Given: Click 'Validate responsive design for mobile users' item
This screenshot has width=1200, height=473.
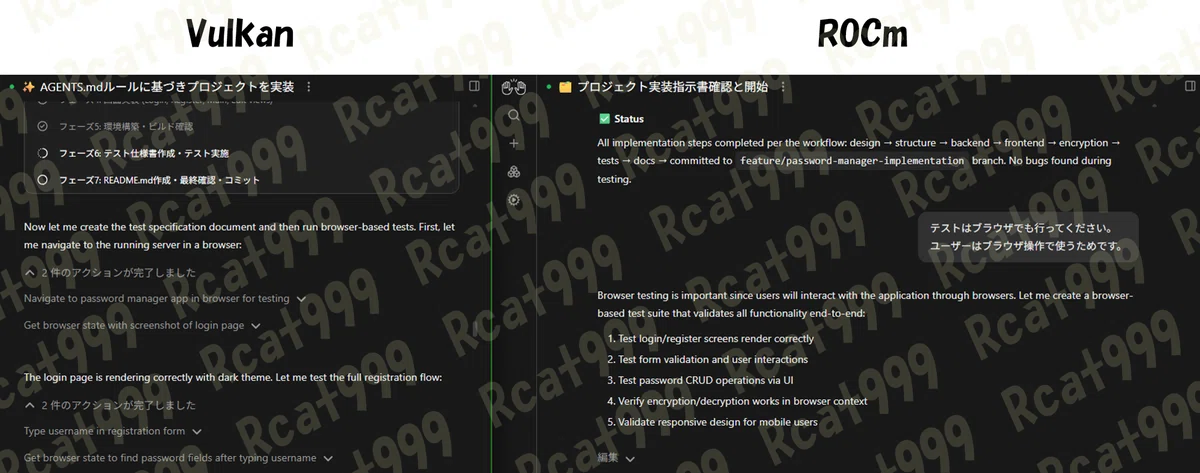Looking at the screenshot, I should click(717, 422).
